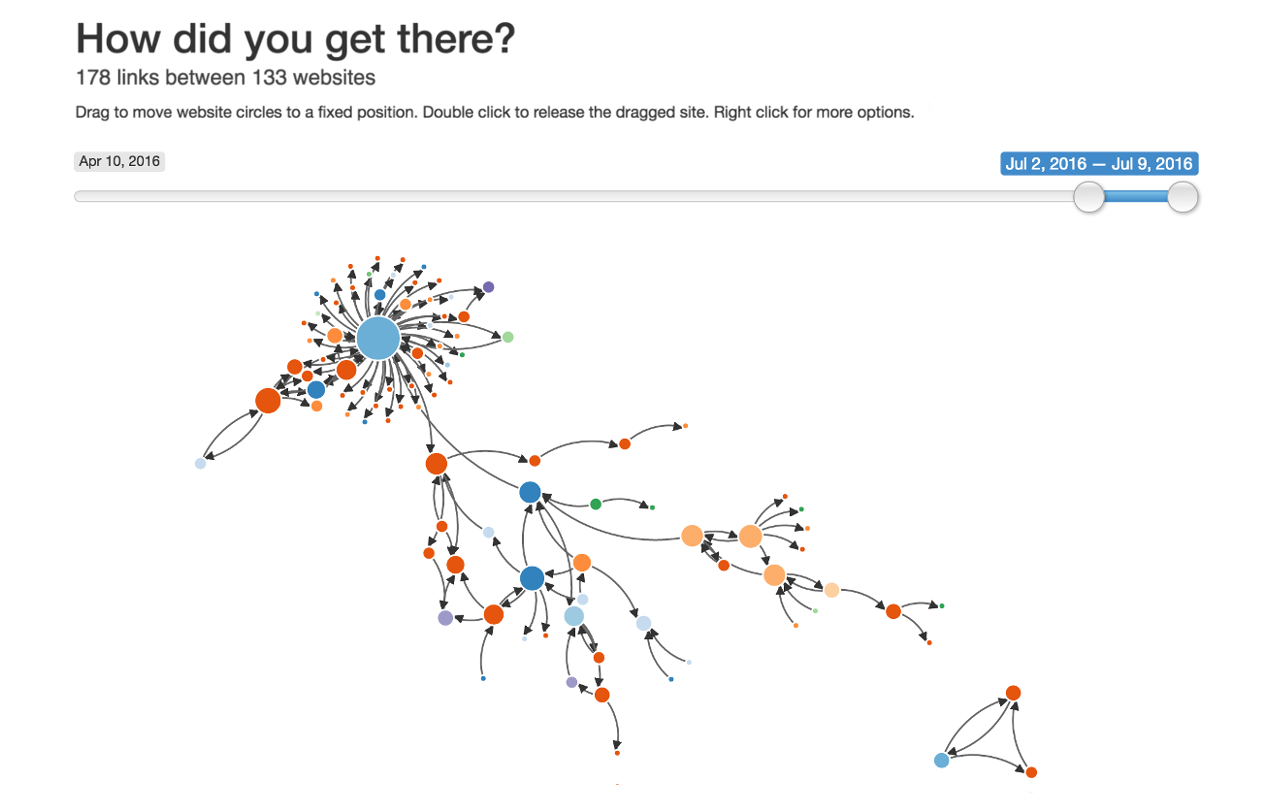
Task: Select the top red-orange node of the bottom-right triangle
Action: click(x=1013, y=693)
